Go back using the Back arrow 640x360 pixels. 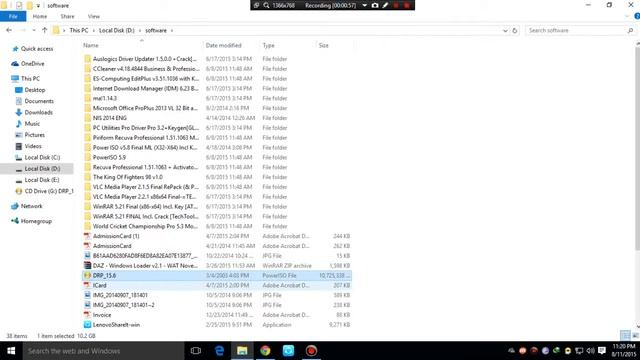pos(9,30)
